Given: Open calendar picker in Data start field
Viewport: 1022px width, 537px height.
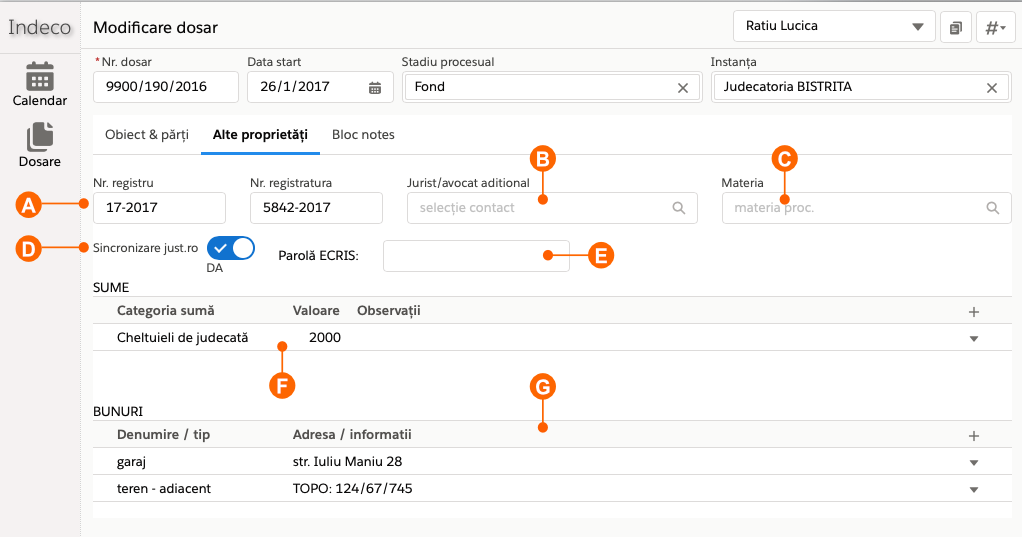Looking at the screenshot, I should click(375, 88).
